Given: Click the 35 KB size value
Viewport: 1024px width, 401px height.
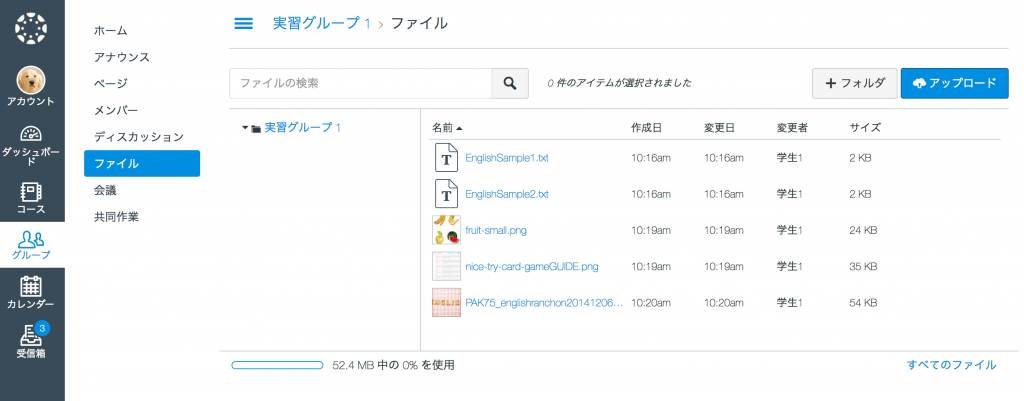Looking at the screenshot, I should point(863,266).
